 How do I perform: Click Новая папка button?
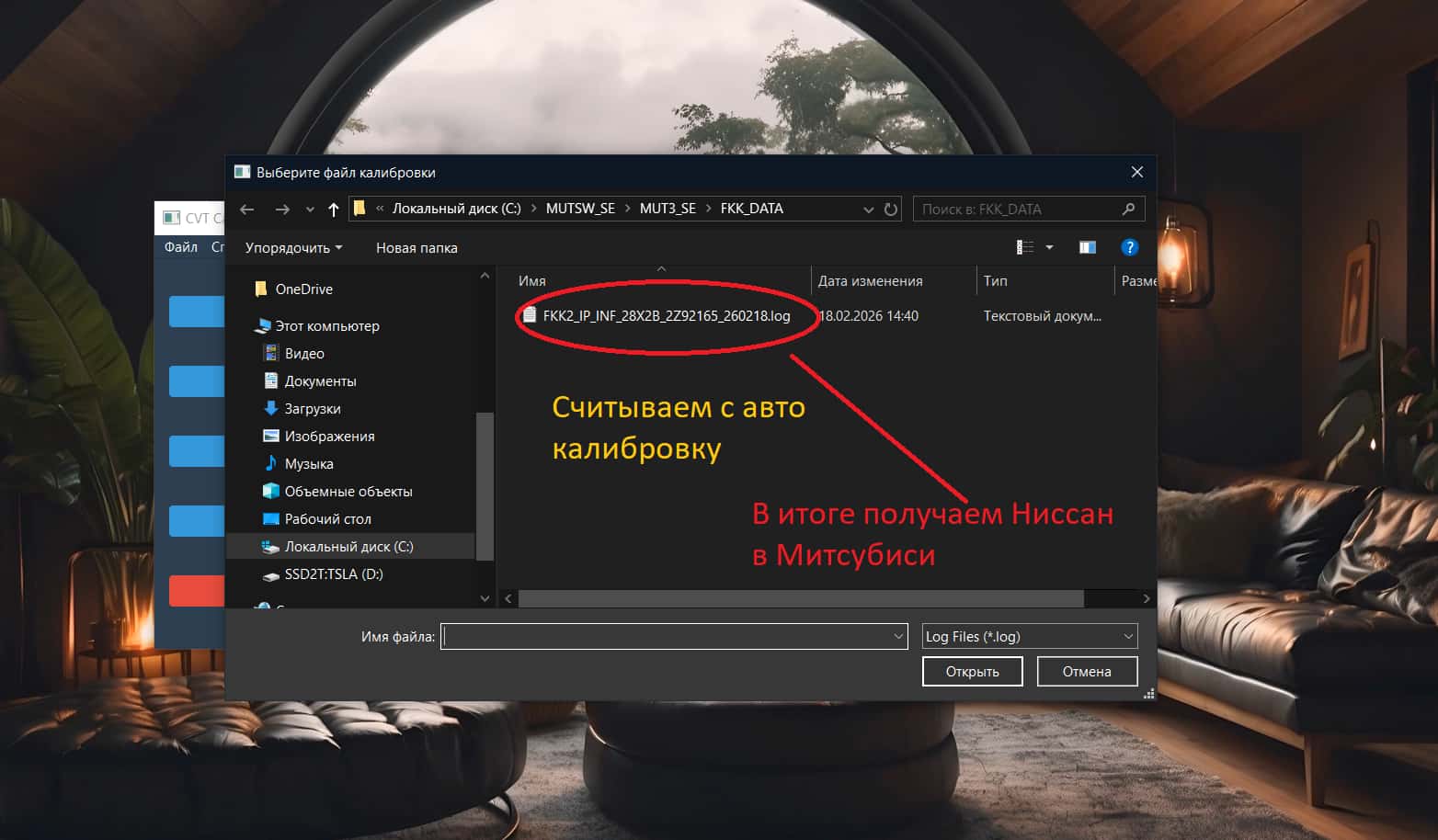[x=417, y=248]
